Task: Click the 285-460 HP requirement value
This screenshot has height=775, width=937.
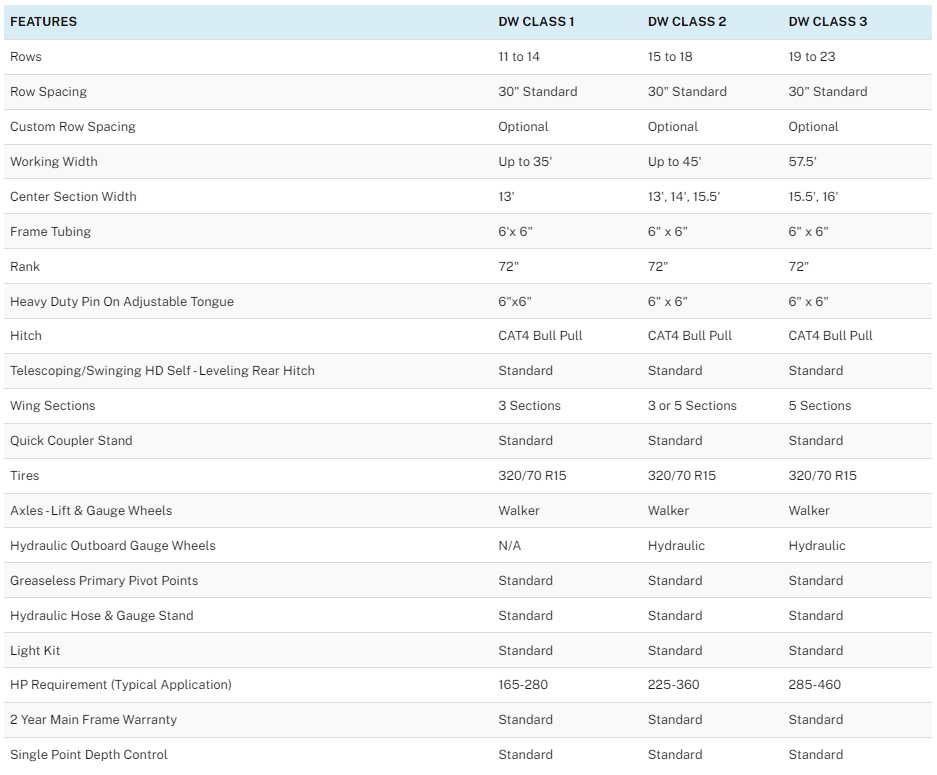Action: (814, 685)
